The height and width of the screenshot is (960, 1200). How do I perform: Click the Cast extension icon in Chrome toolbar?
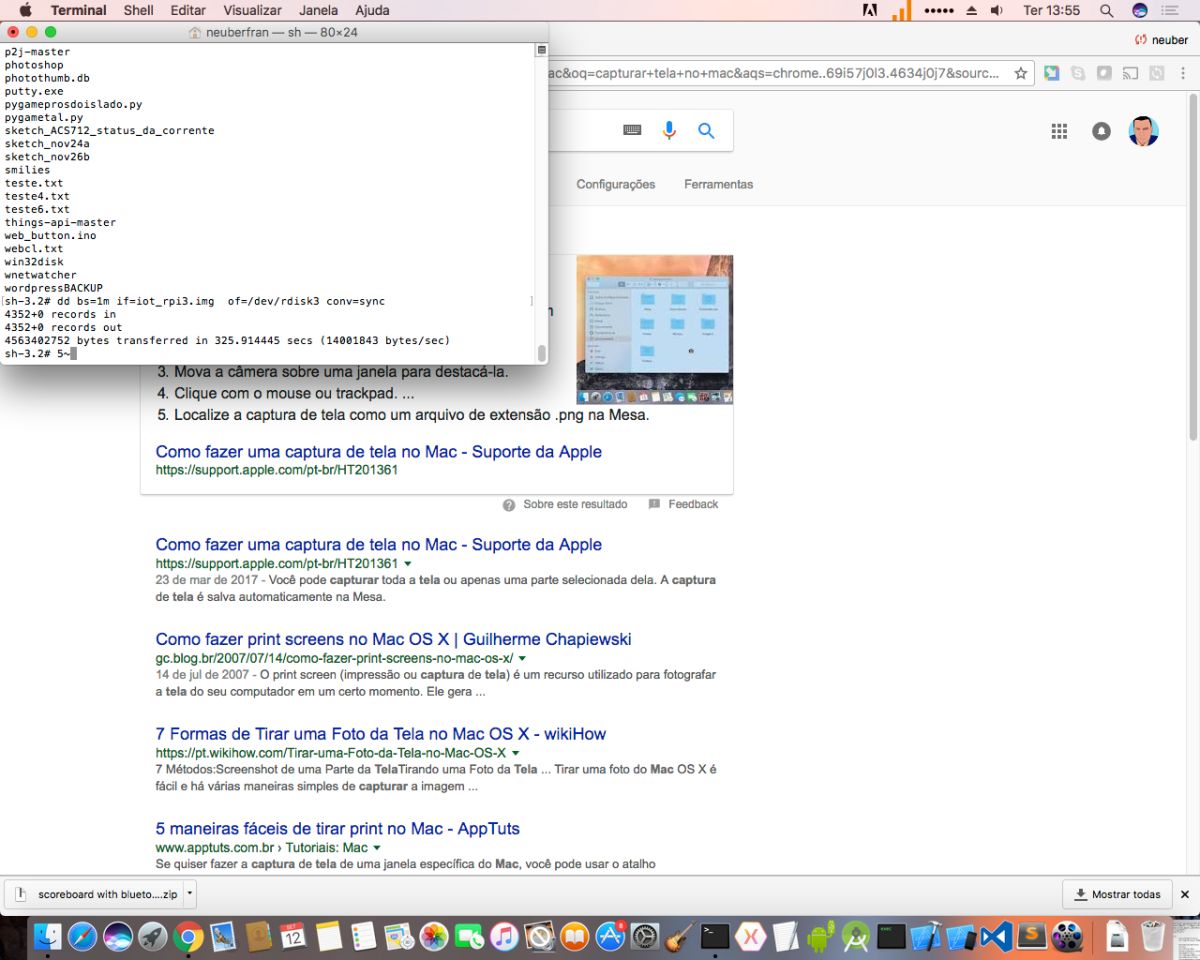tap(1130, 73)
